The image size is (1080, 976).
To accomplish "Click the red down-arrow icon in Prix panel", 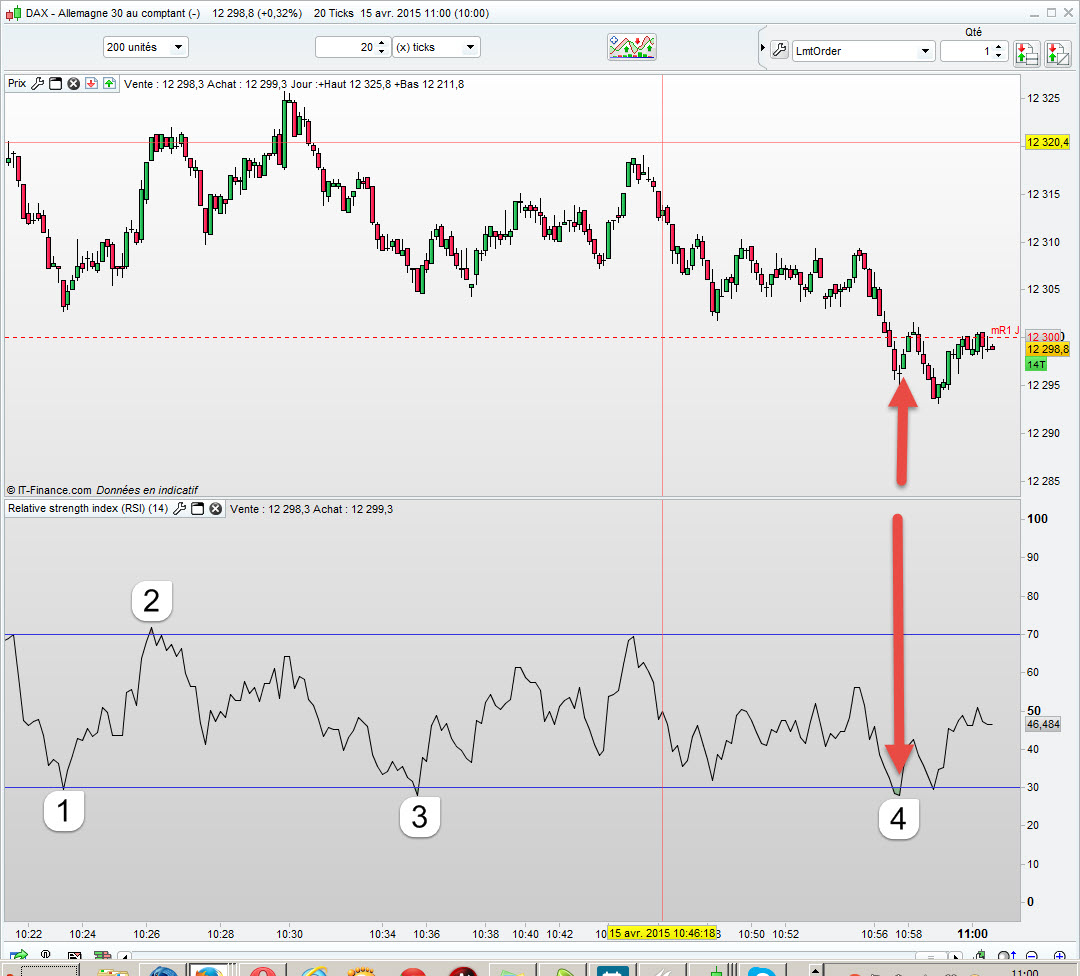I will click(92, 83).
